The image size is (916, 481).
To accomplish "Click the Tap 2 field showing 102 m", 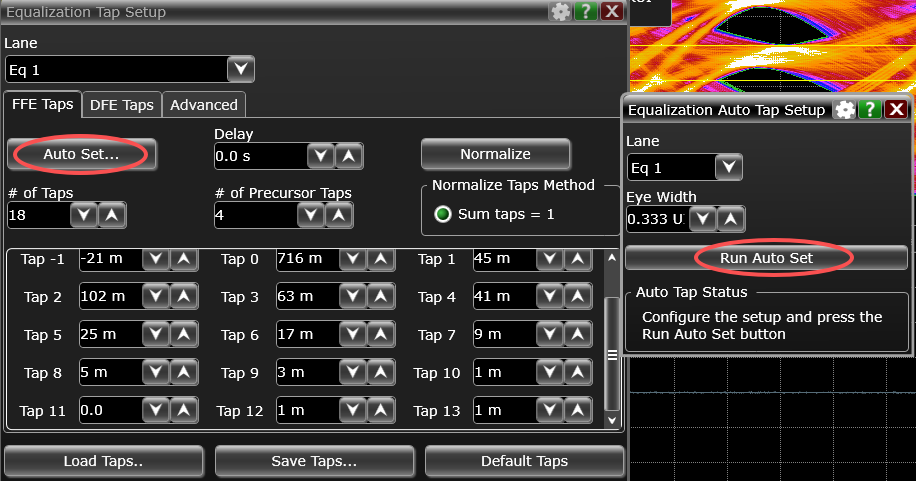I will point(111,297).
